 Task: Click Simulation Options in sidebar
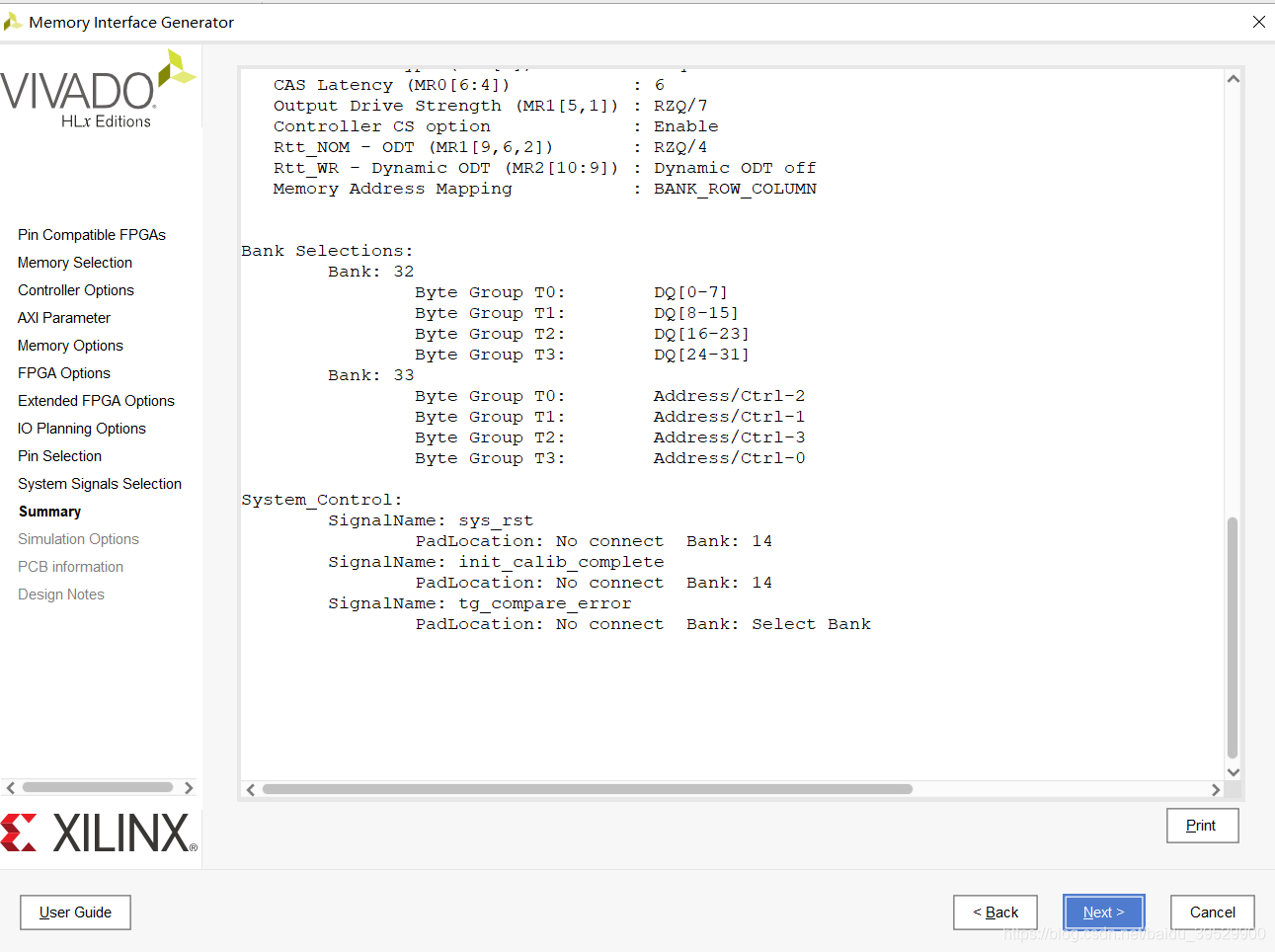pos(78,539)
